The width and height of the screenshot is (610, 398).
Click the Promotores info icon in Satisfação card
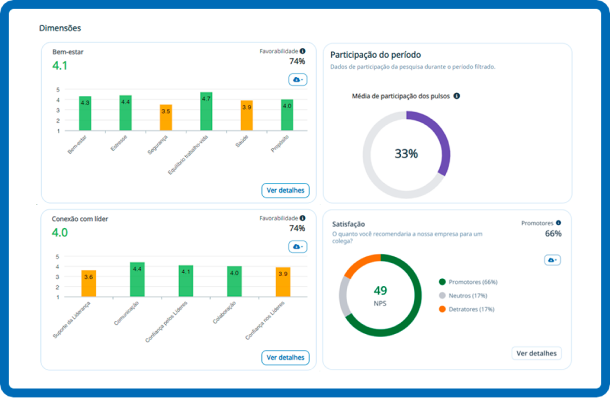tap(558, 223)
